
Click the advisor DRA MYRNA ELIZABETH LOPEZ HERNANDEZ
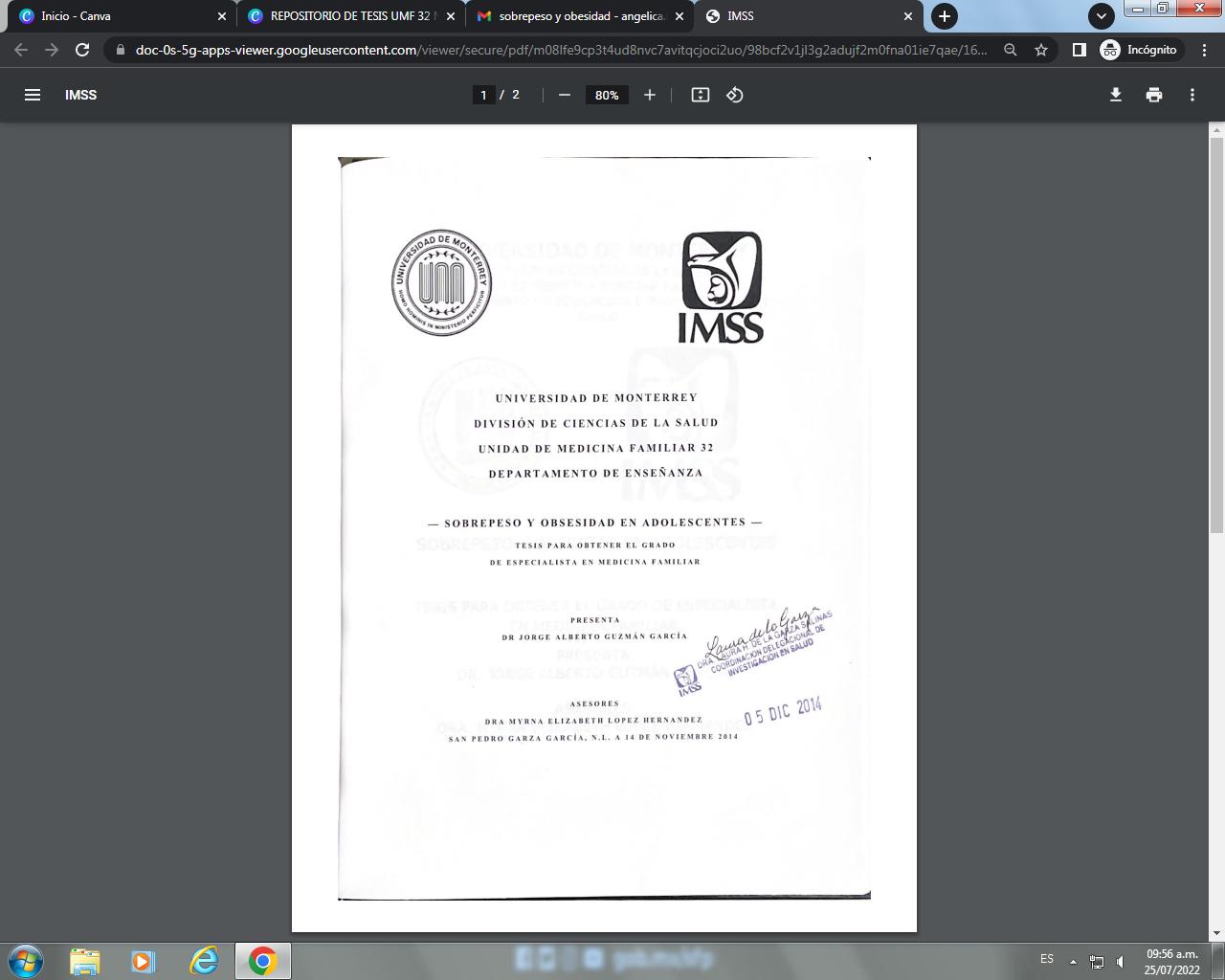593,721
